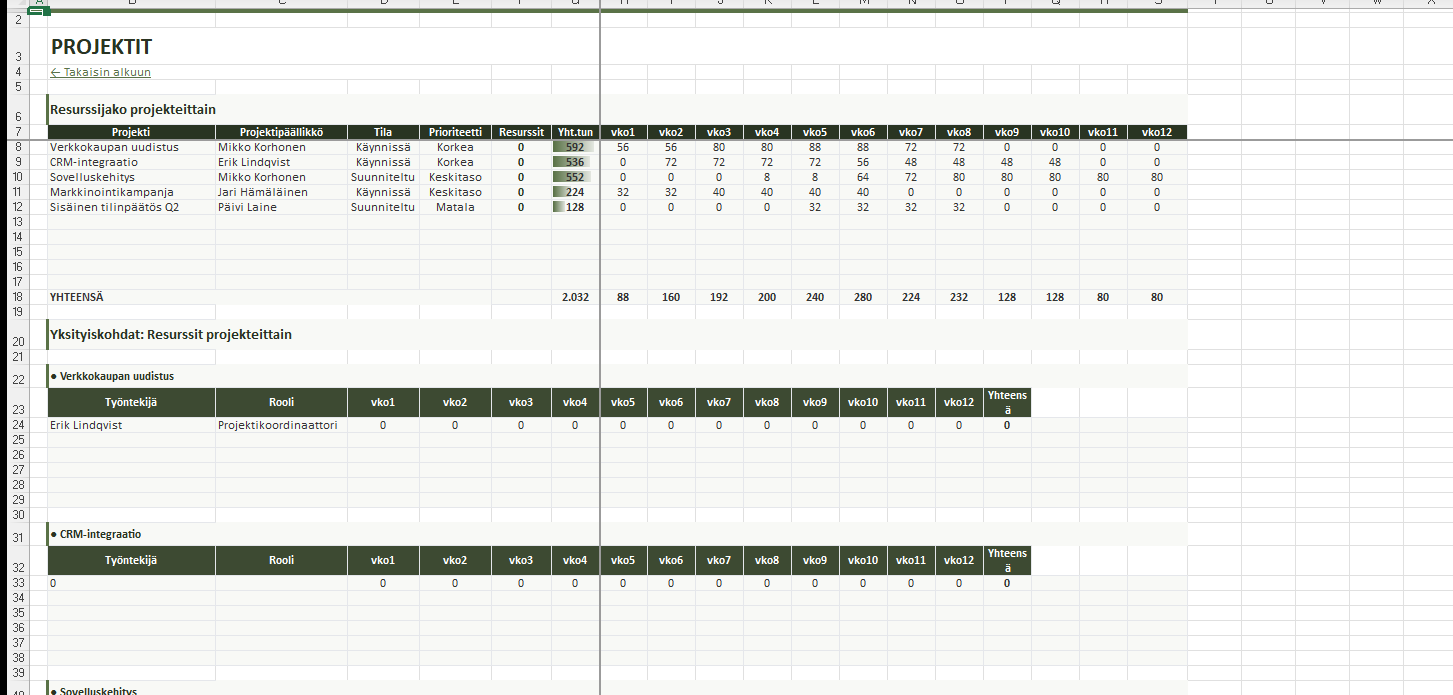Select the YHTEENSÄ label cell
The width and height of the screenshot is (1453, 695).
[x=77, y=297]
